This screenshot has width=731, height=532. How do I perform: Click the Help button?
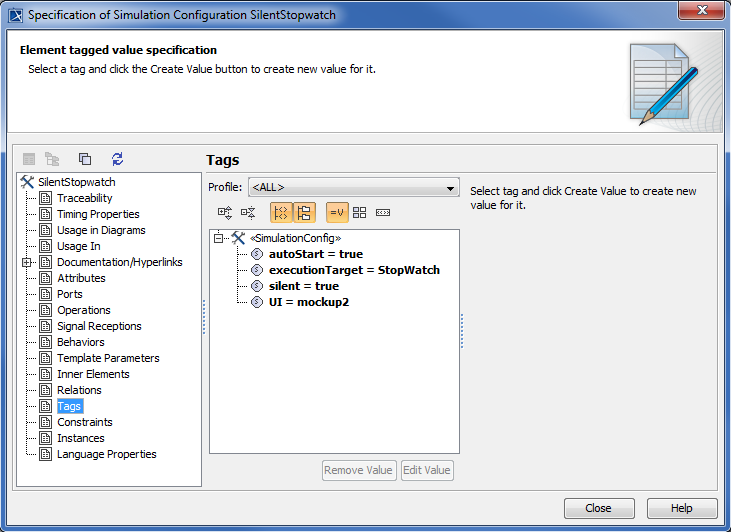tap(682, 508)
